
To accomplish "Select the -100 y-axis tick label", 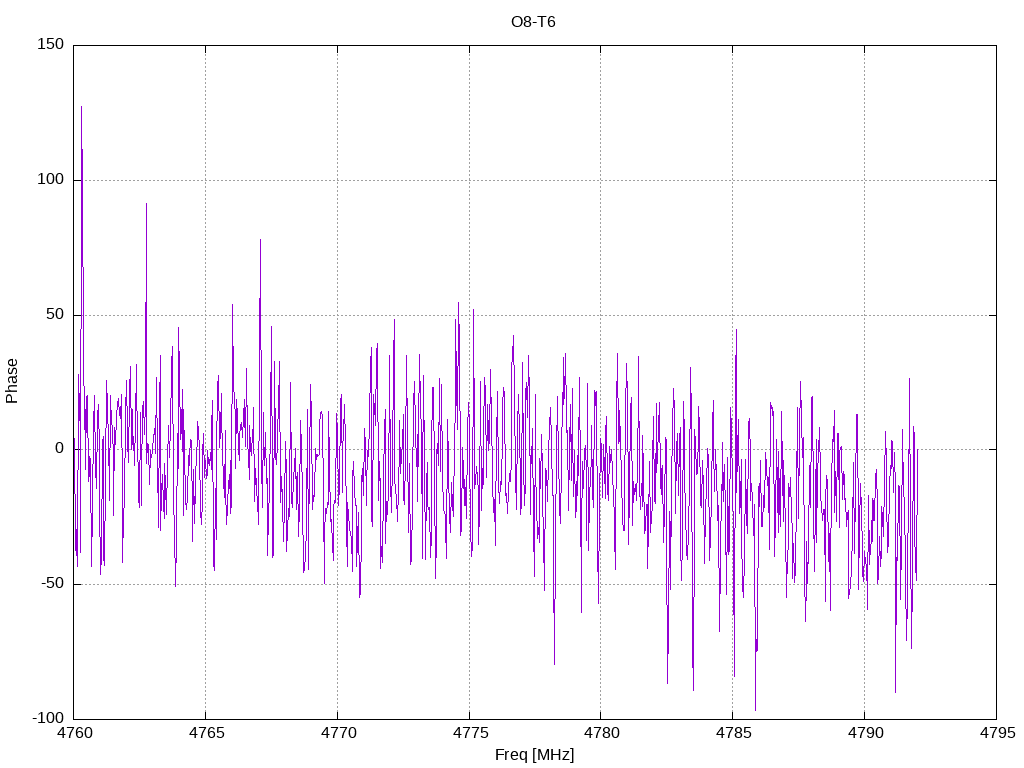I will 49,719.
